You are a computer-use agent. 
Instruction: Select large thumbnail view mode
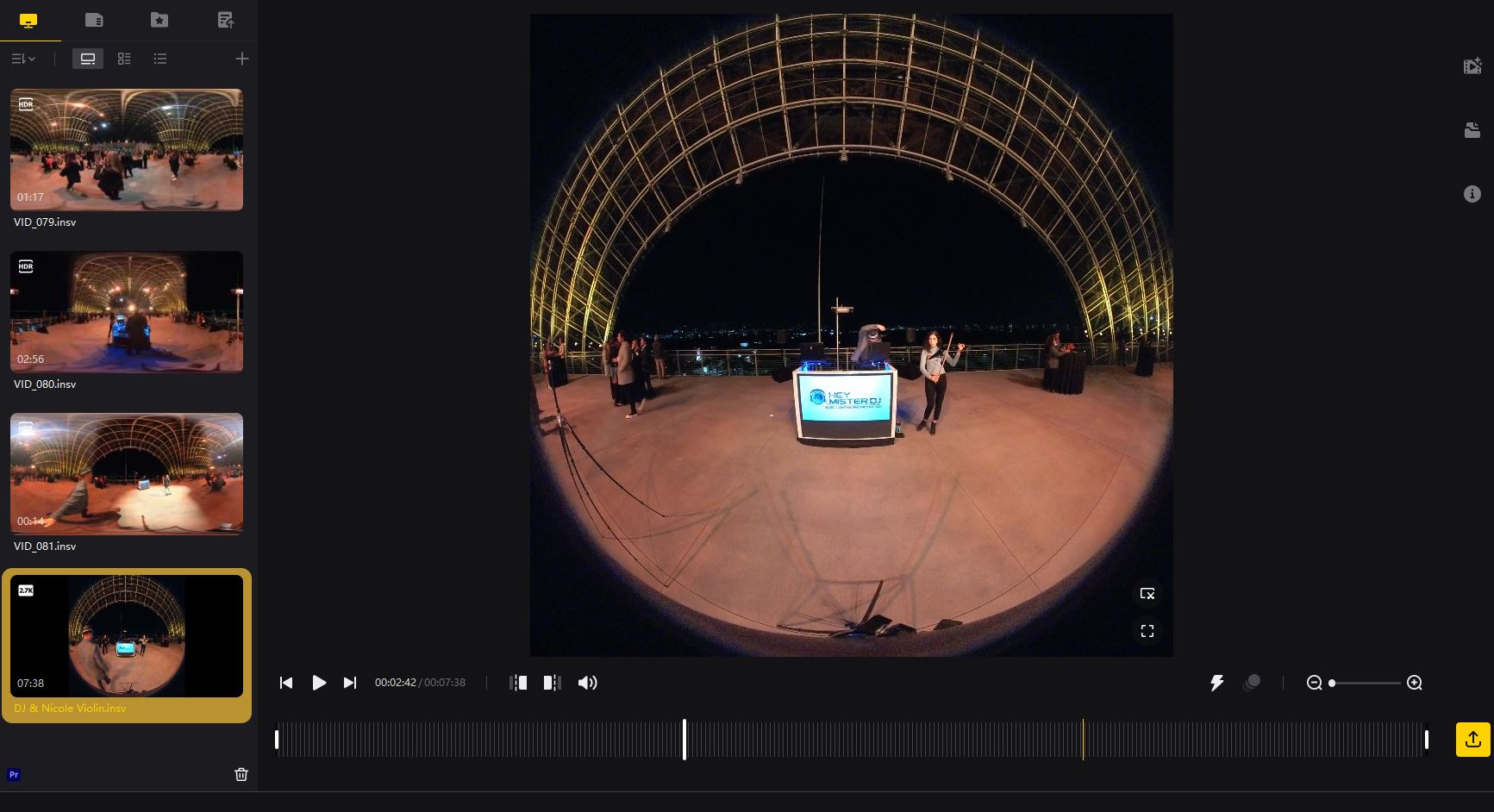point(88,59)
